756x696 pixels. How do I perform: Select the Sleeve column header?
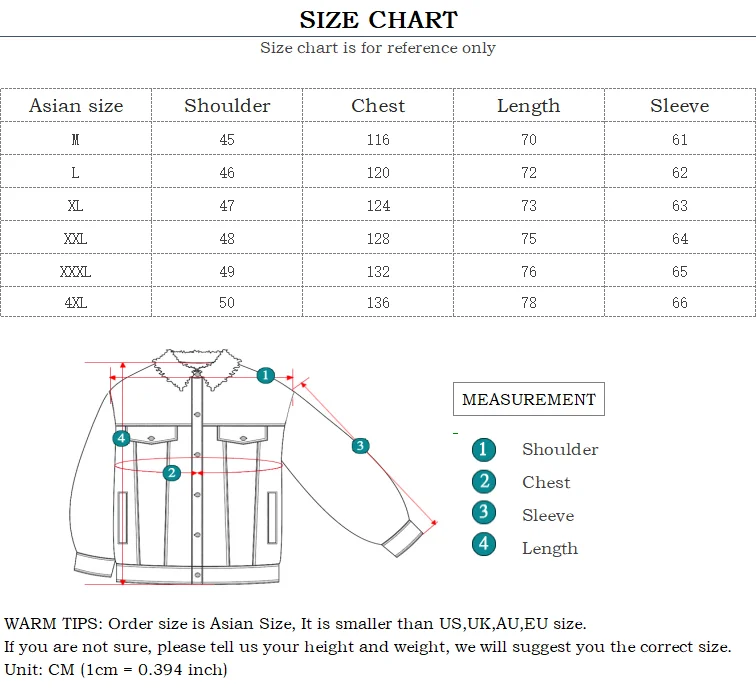680,106
